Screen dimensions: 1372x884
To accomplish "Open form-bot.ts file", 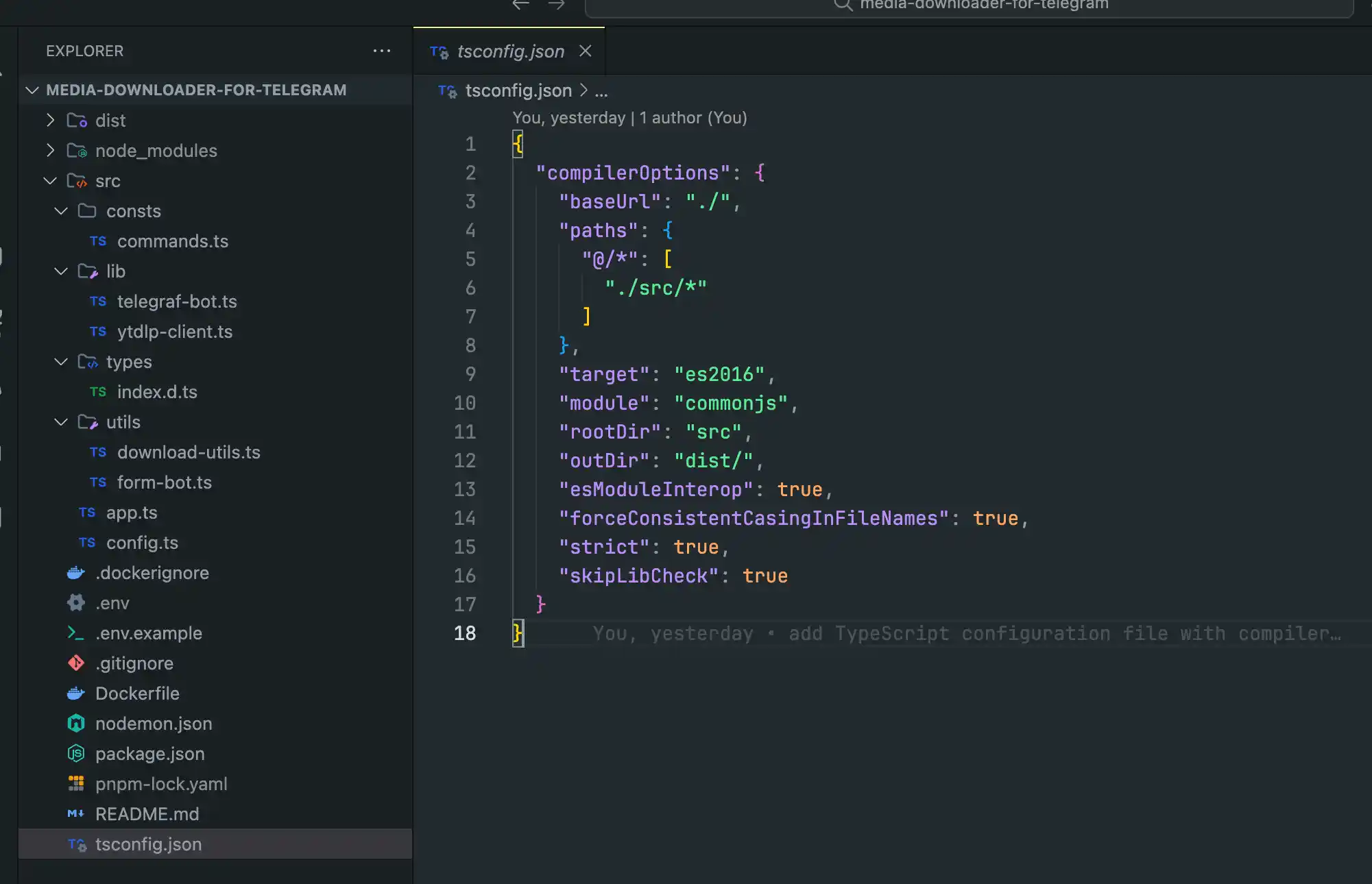I will click(165, 482).
